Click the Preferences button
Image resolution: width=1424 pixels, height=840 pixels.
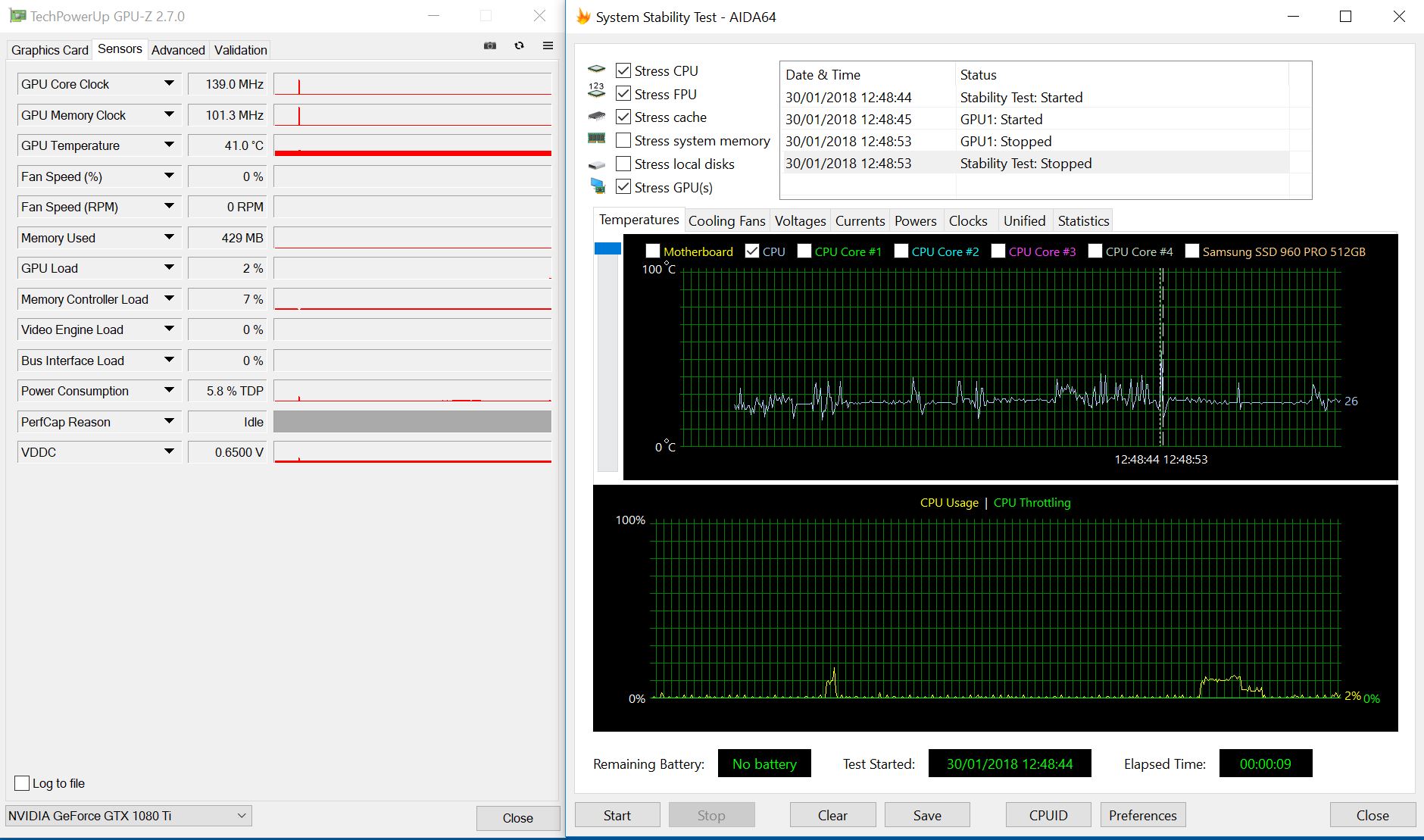[1142, 815]
